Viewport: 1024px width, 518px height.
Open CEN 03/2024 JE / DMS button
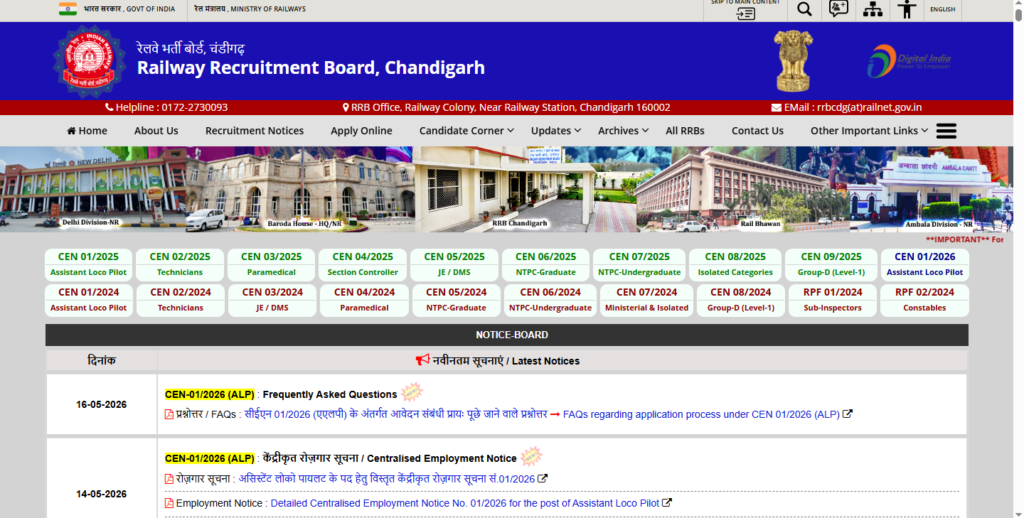pos(272,300)
